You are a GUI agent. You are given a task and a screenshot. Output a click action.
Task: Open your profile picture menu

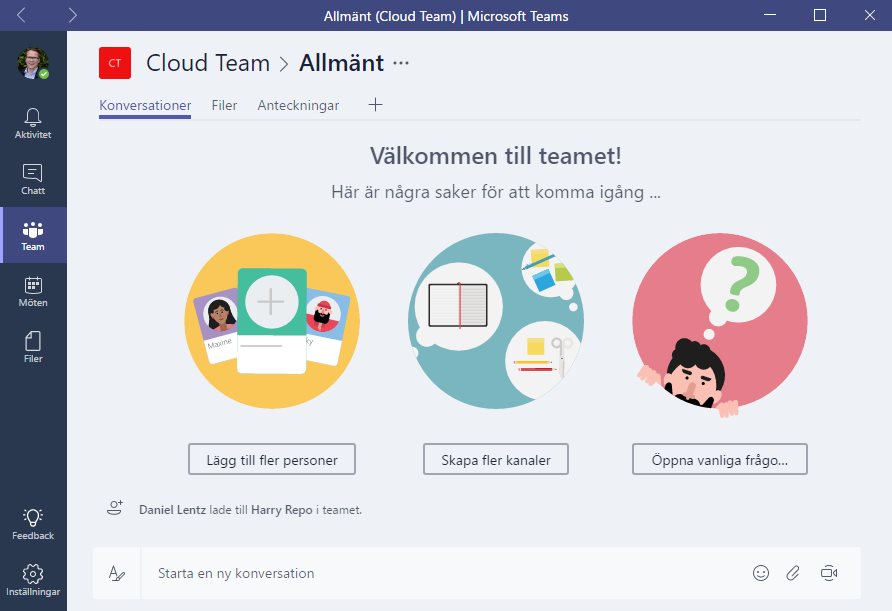[x=33, y=62]
